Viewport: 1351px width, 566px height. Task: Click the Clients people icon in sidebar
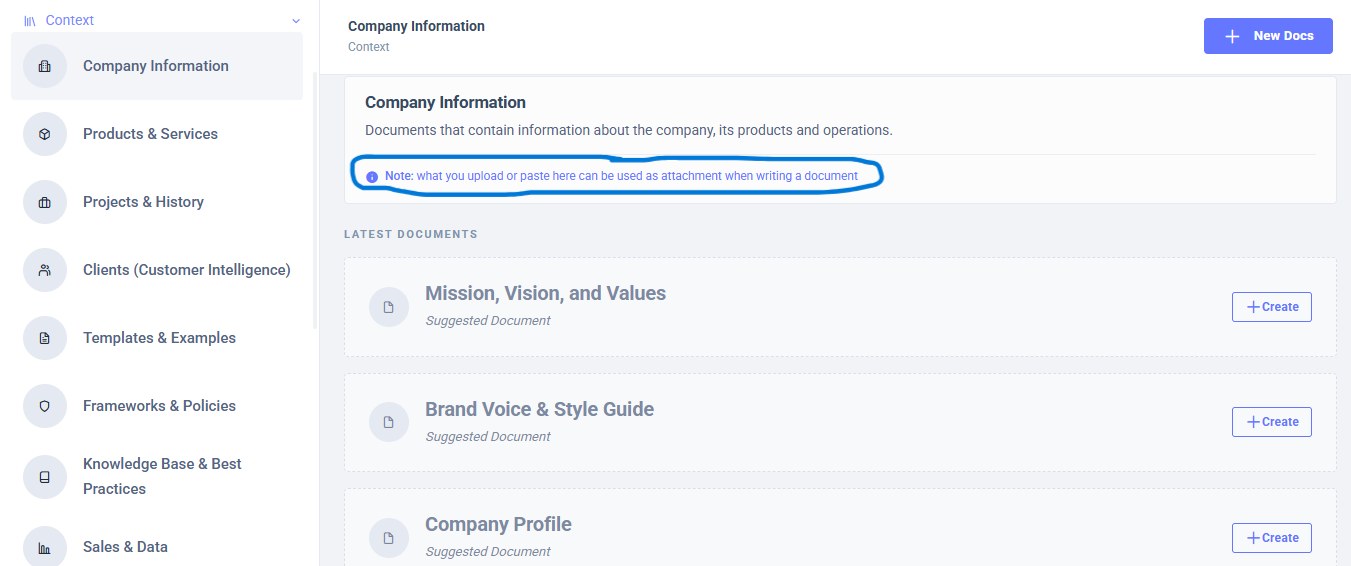click(45, 270)
